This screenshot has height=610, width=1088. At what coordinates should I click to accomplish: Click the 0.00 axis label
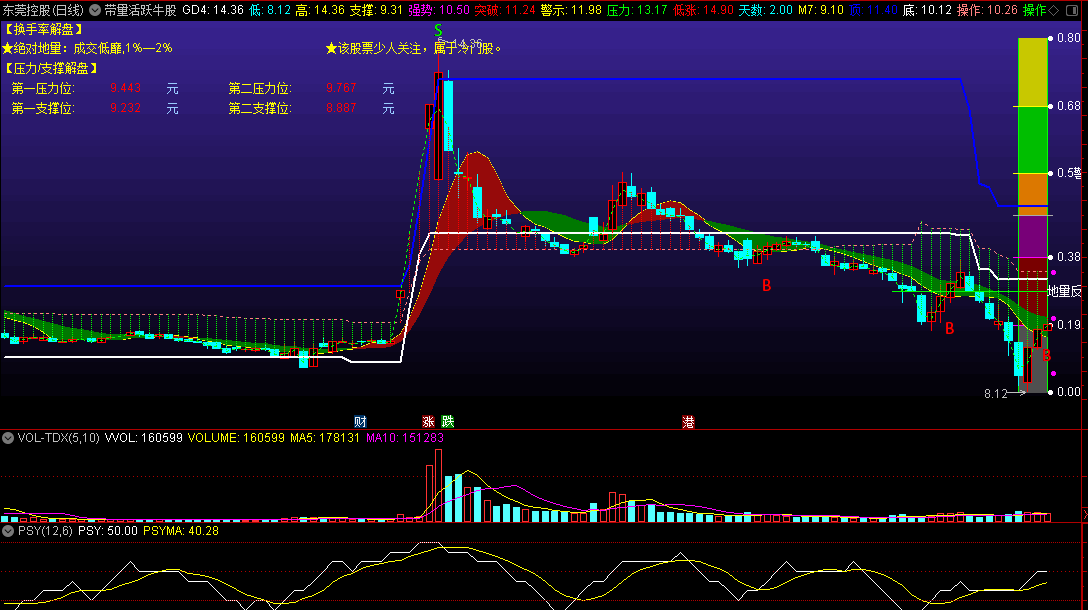click(1069, 392)
